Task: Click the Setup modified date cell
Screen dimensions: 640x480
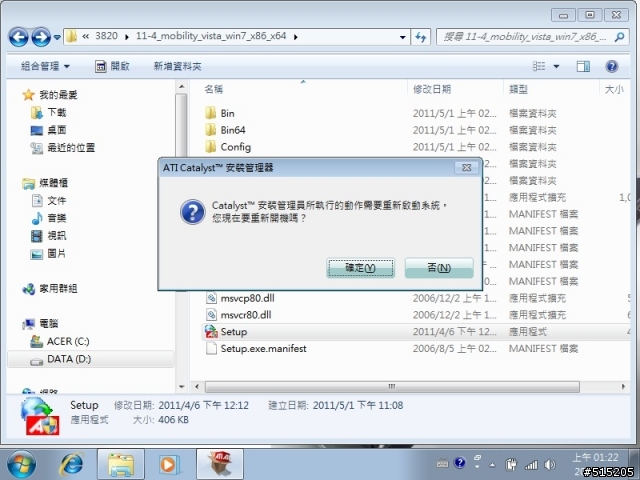Action: (x=454, y=331)
